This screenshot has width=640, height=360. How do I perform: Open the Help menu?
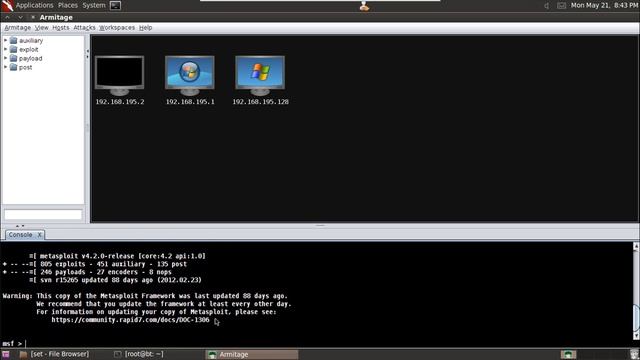(145, 28)
